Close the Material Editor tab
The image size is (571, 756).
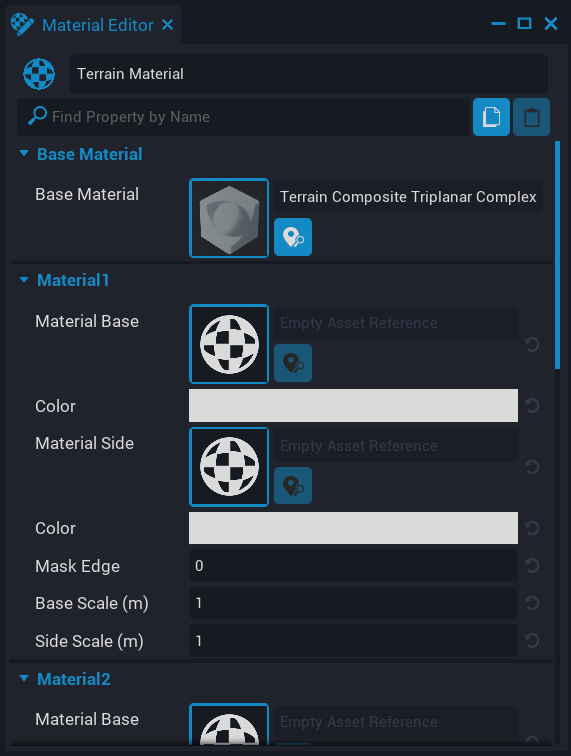click(x=167, y=25)
